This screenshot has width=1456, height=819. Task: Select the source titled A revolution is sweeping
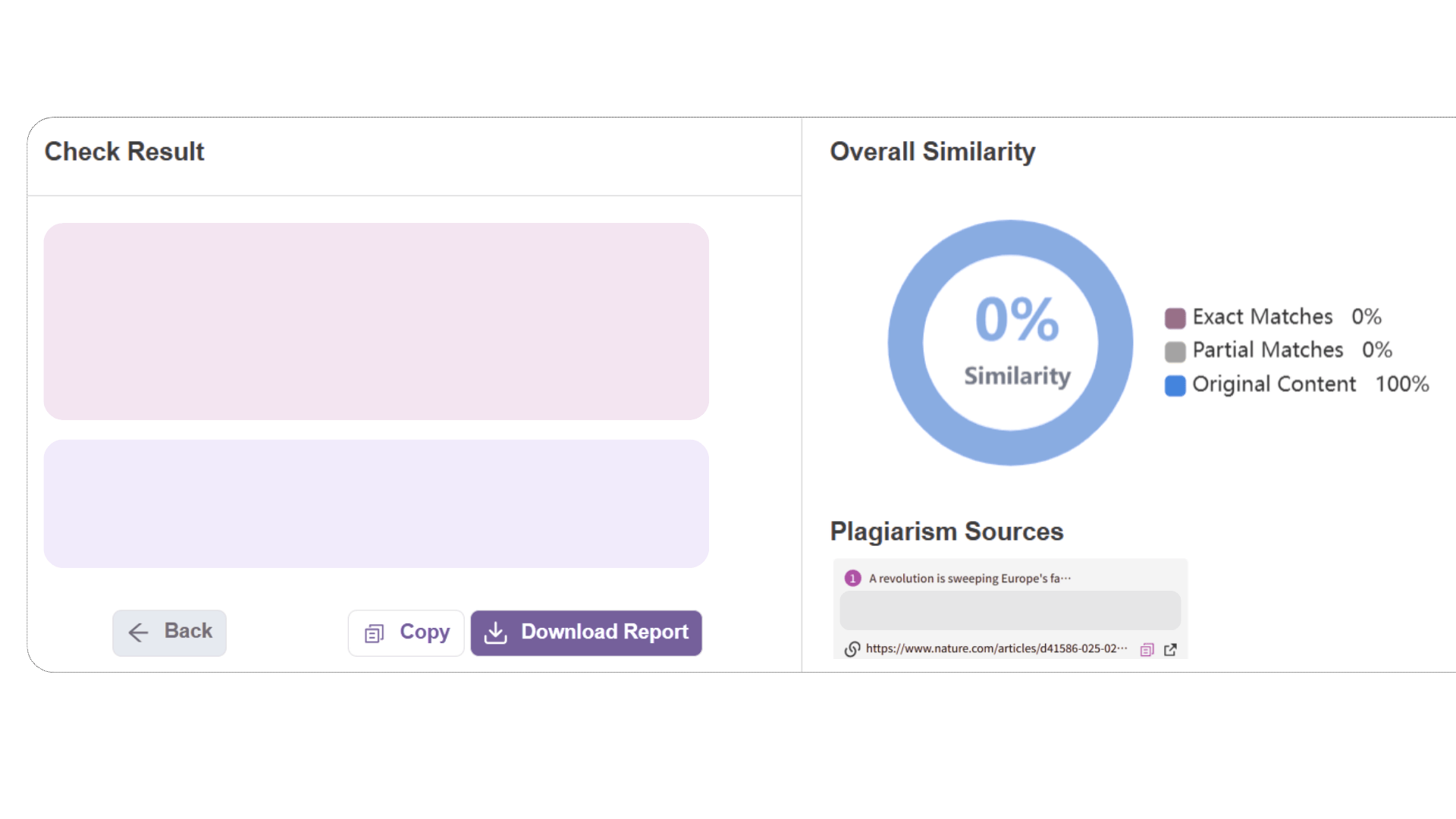pyautogui.click(x=970, y=579)
